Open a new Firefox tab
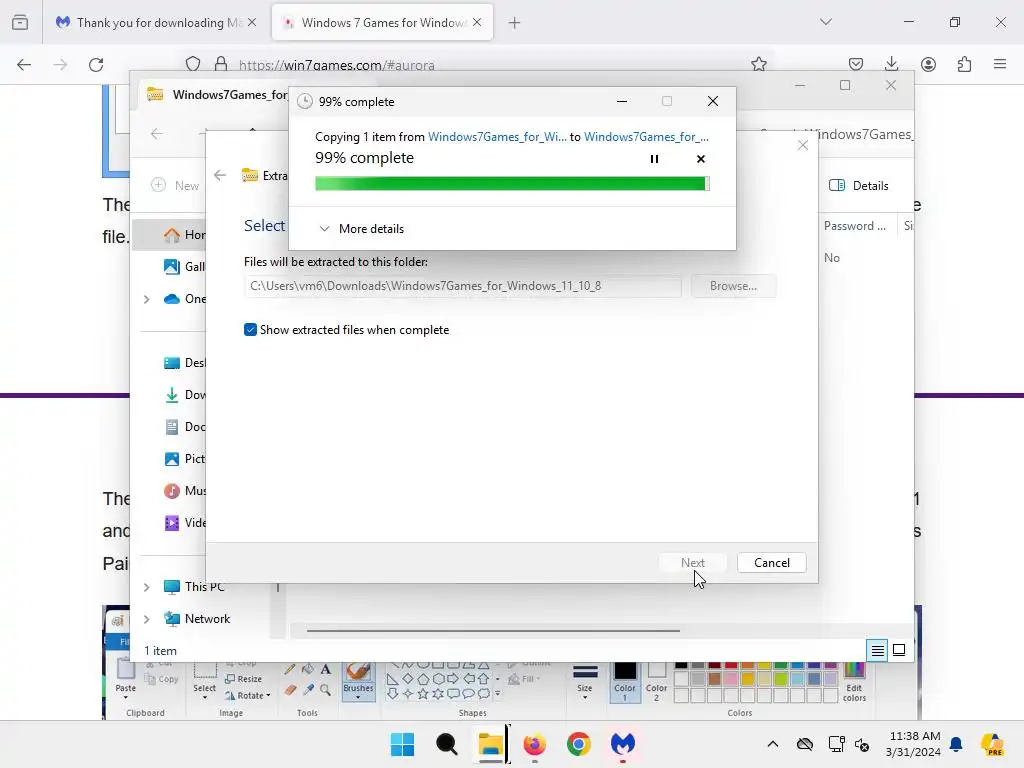Screen dimensions: 1024x768 (x=515, y=23)
